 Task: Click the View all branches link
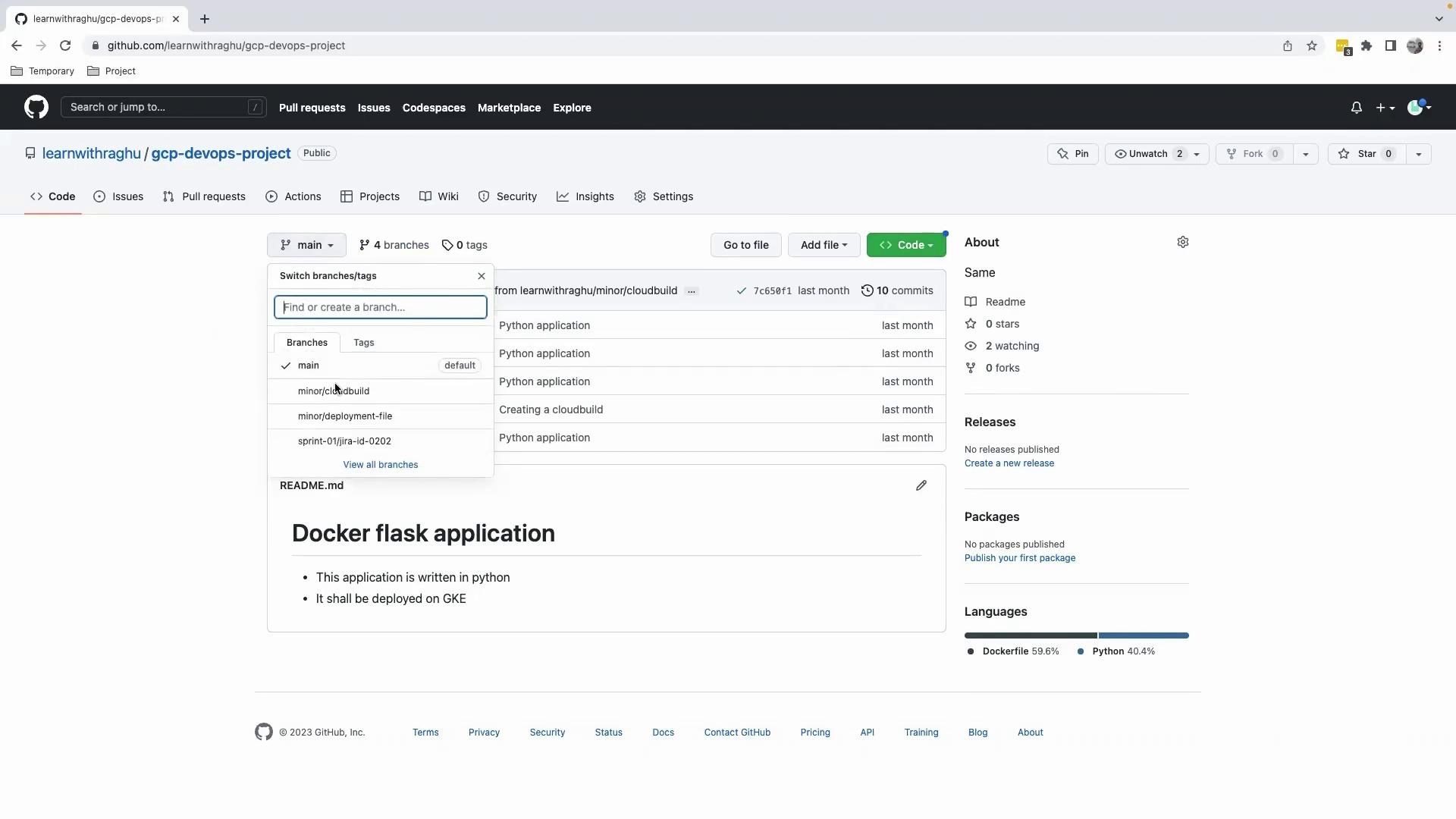tap(380, 465)
